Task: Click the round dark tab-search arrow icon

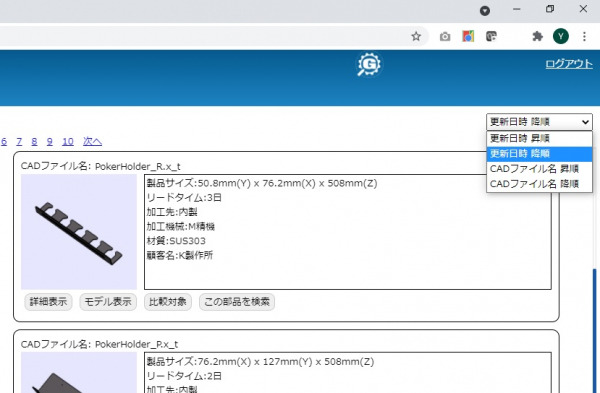Action: click(x=485, y=11)
